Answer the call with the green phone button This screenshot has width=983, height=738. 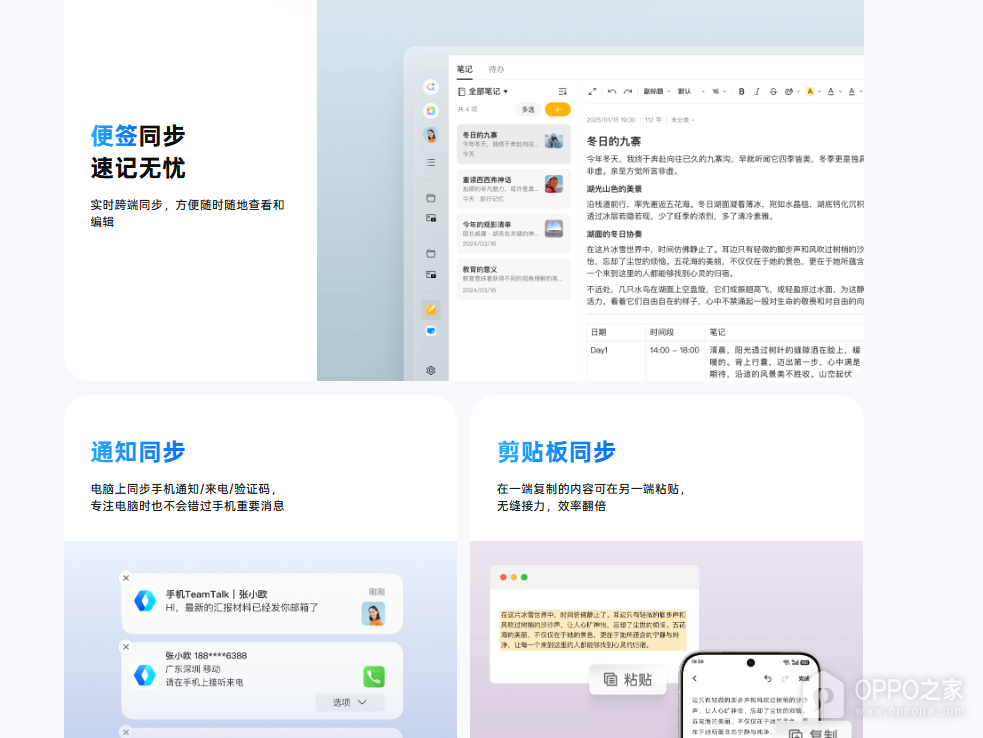[374, 677]
